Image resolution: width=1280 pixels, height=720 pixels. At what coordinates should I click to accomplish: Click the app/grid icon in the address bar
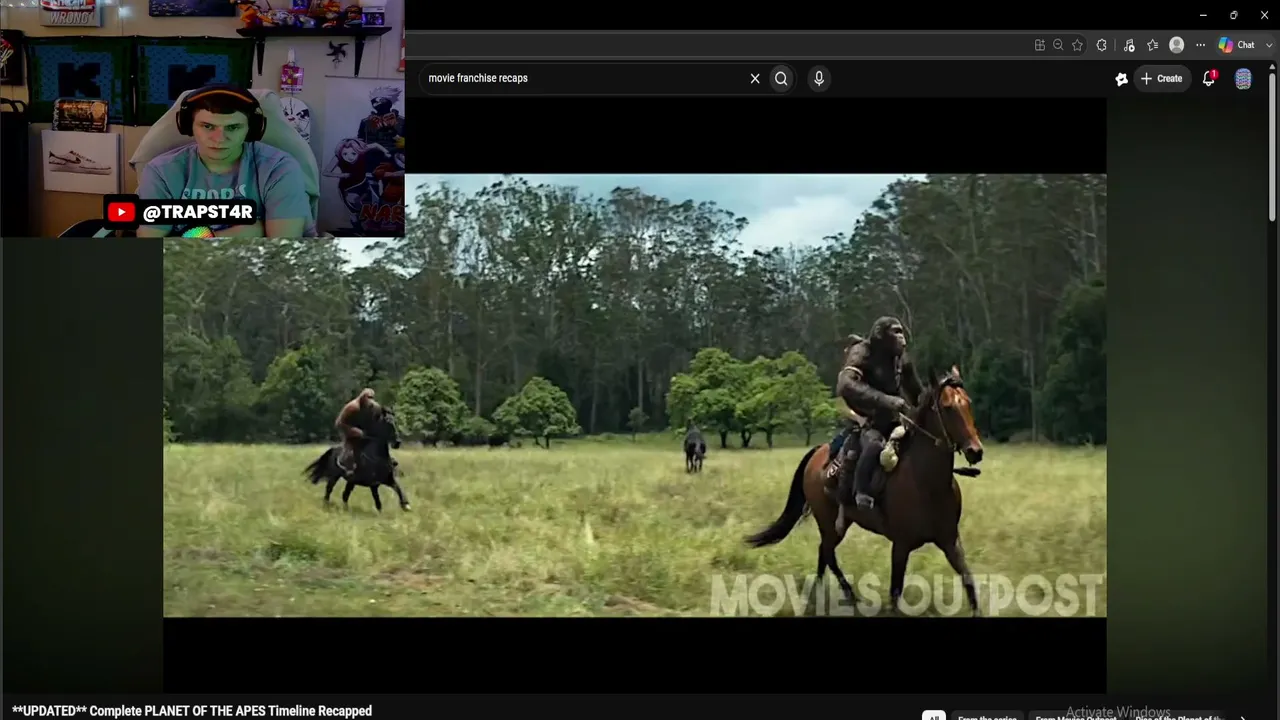[1040, 45]
